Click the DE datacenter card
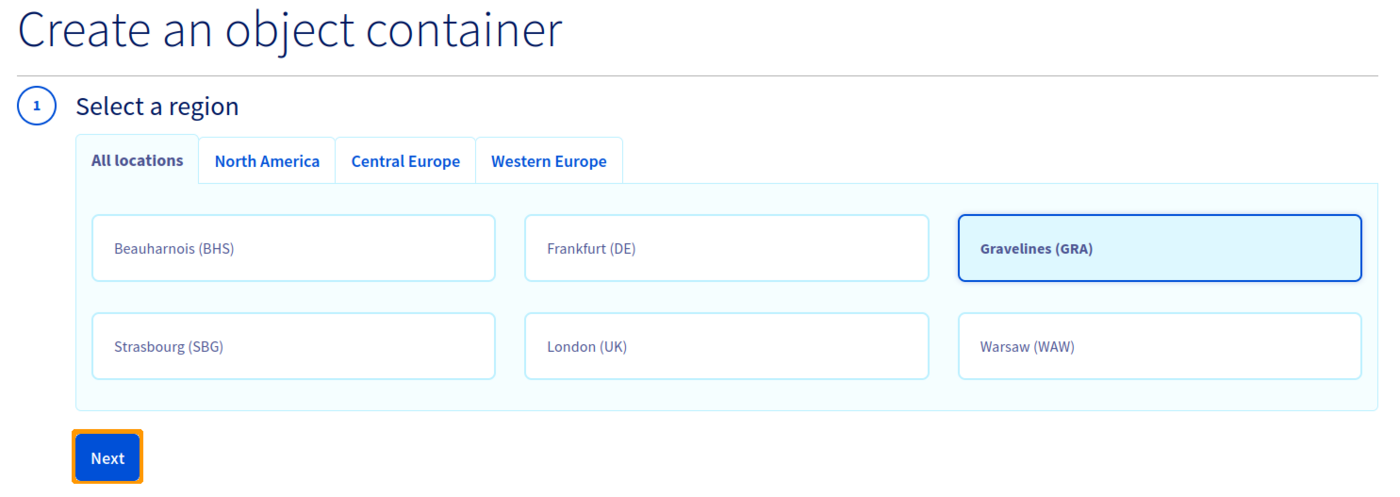The height and width of the screenshot is (497, 1400). [x=726, y=248]
